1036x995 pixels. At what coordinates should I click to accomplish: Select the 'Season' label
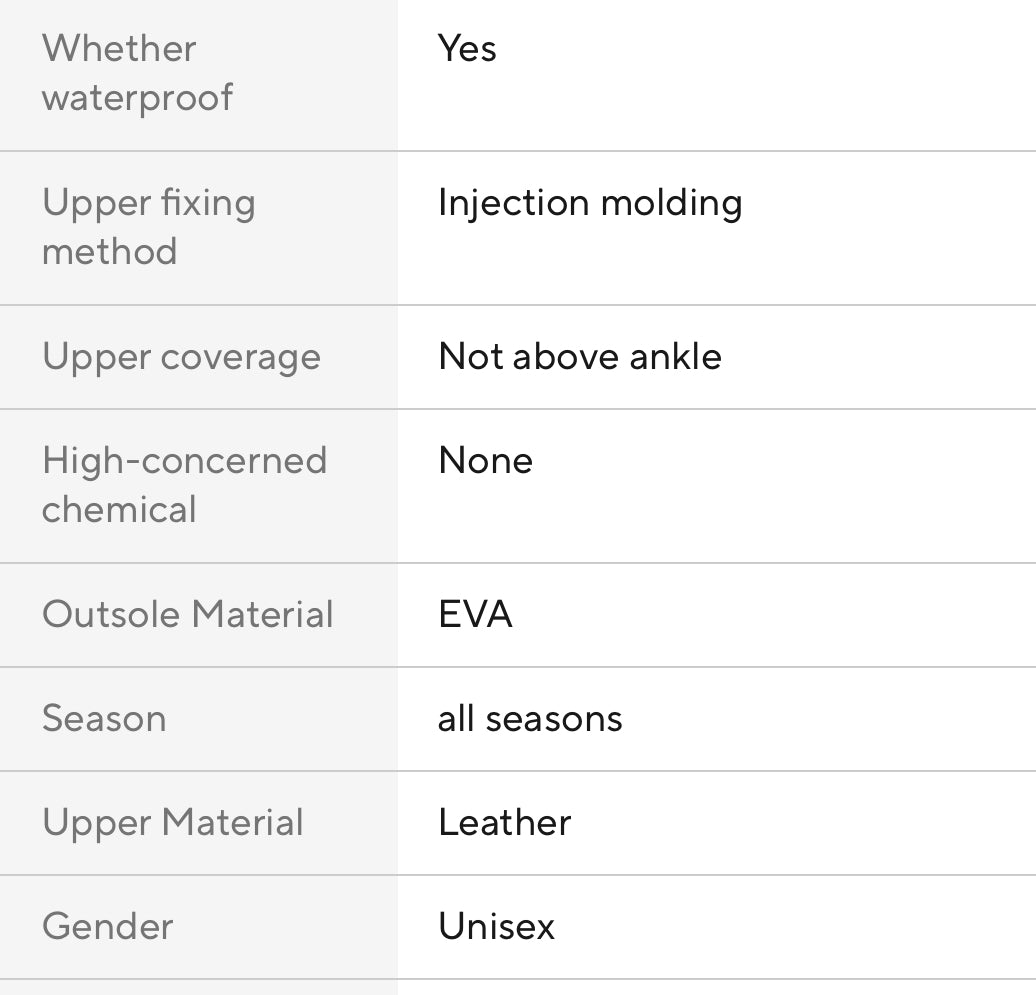pos(104,718)
